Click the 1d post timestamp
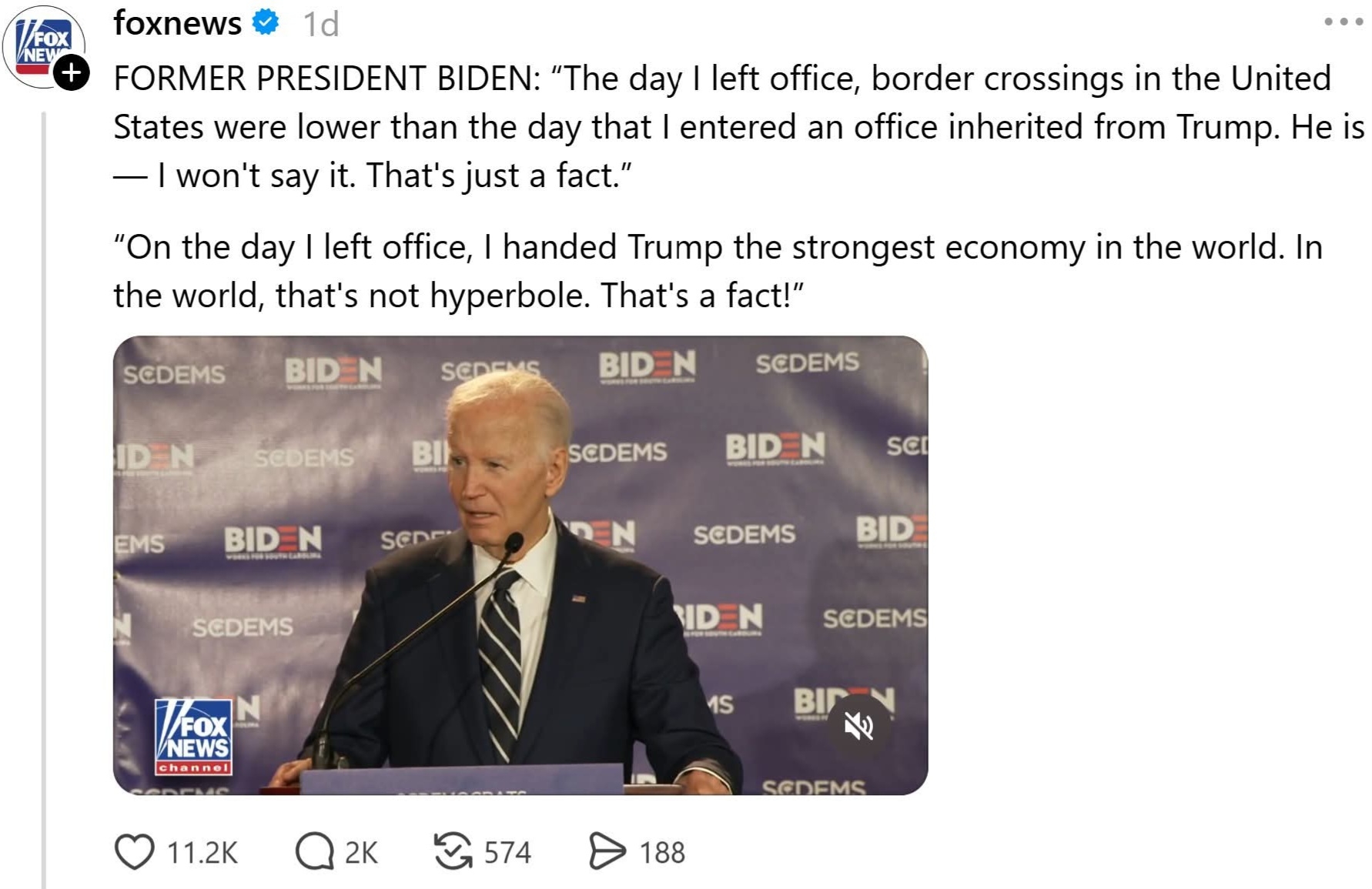The width and height of the screenshot is (1372, 889). [320, 25]
